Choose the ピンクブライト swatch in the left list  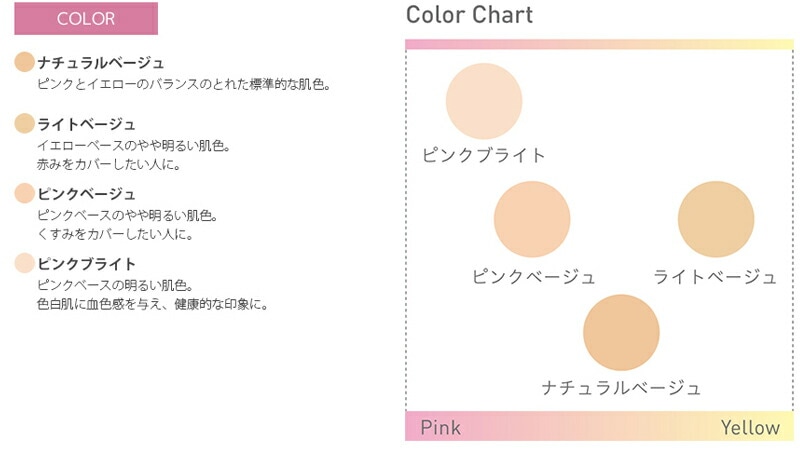pyautogui.click(x=25, y=263)
